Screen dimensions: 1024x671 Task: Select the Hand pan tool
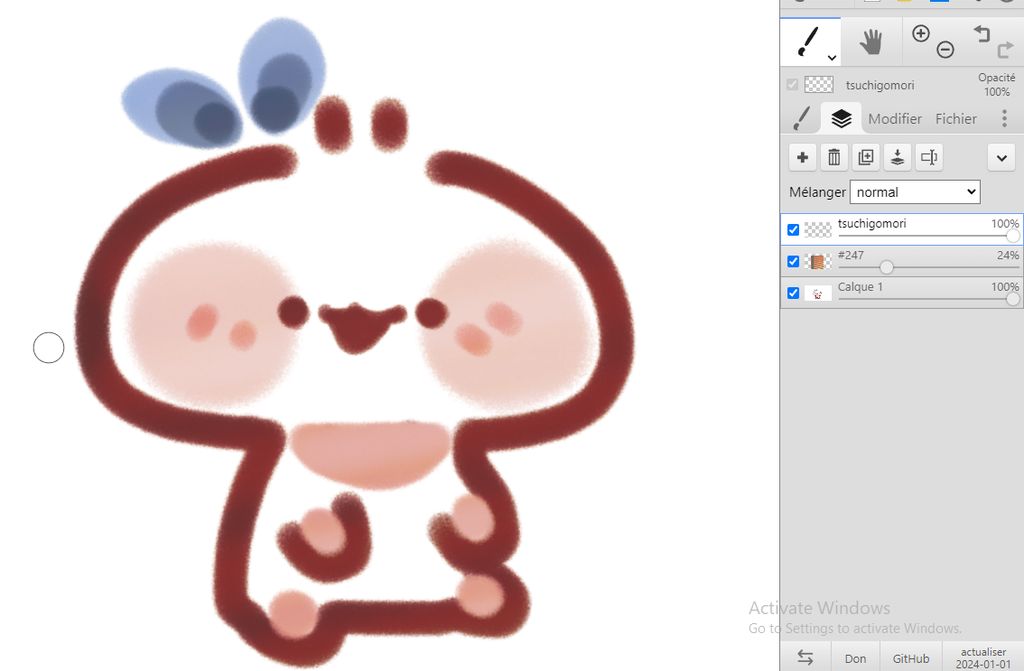871,42
